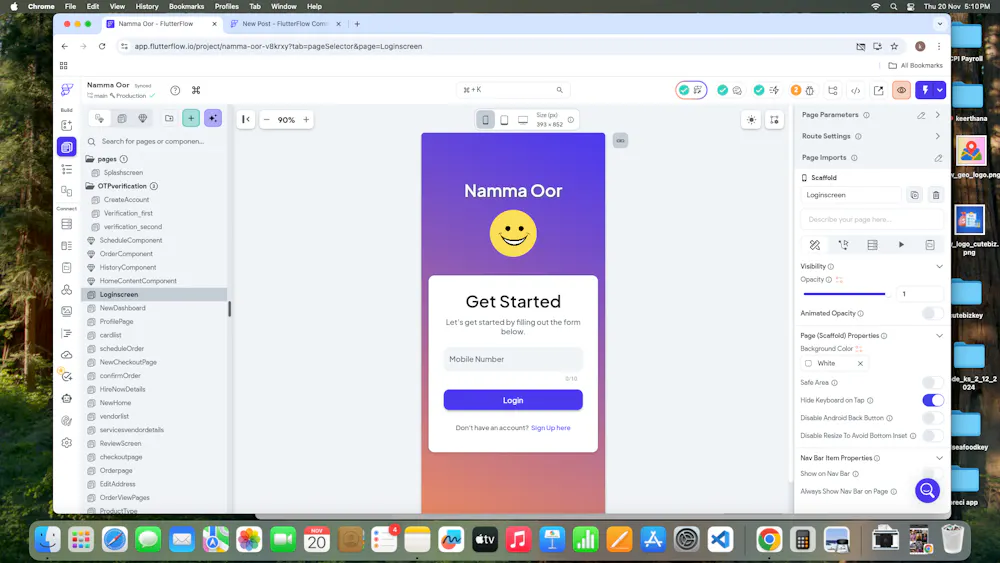The width and height of the screenshot is (1000, 563).
Task: Edit Page Imports pencil icon
Action: tap(938, 157)
